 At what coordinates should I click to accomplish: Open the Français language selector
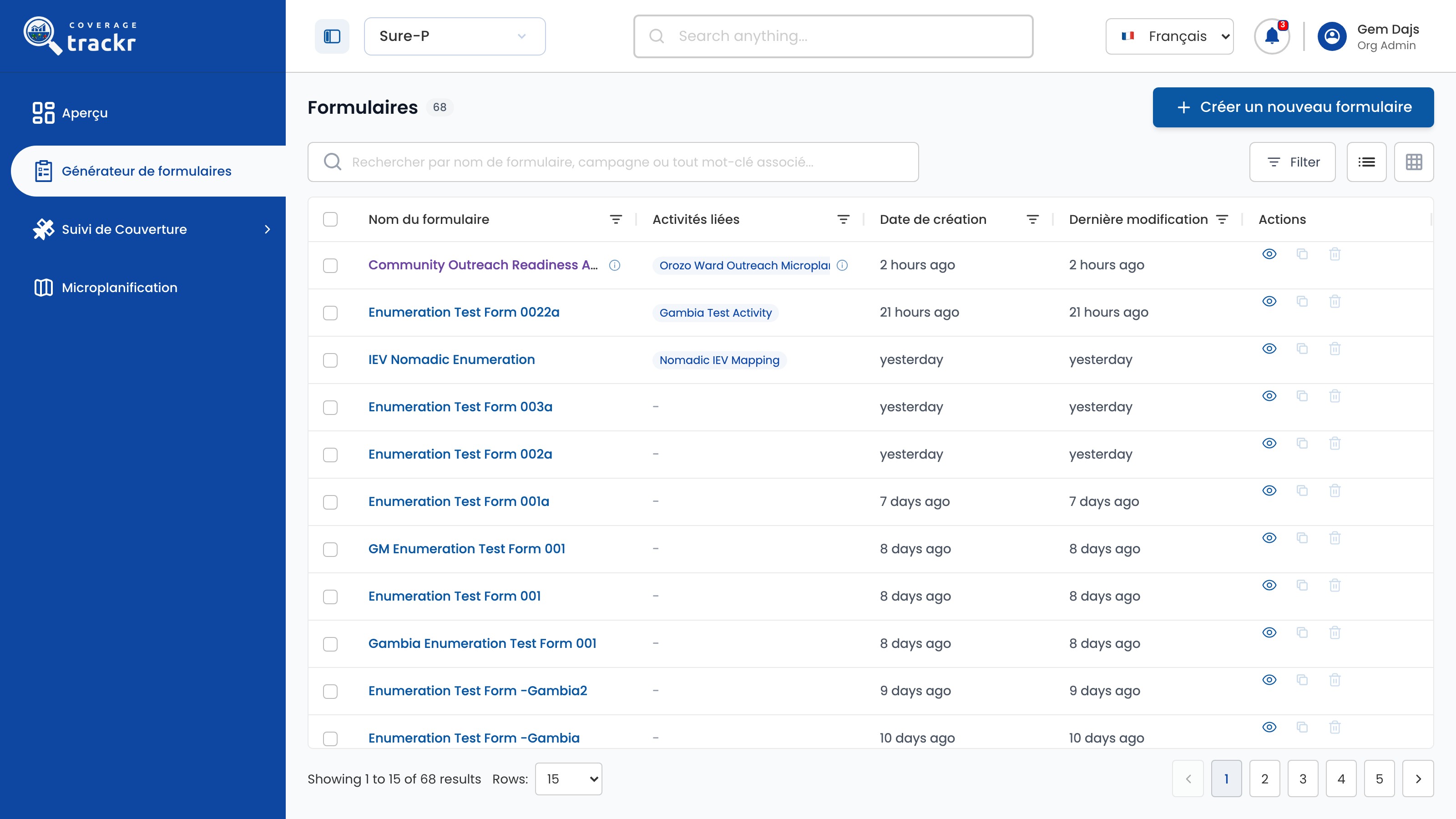pyautogui.click(x=1169, y=36)
